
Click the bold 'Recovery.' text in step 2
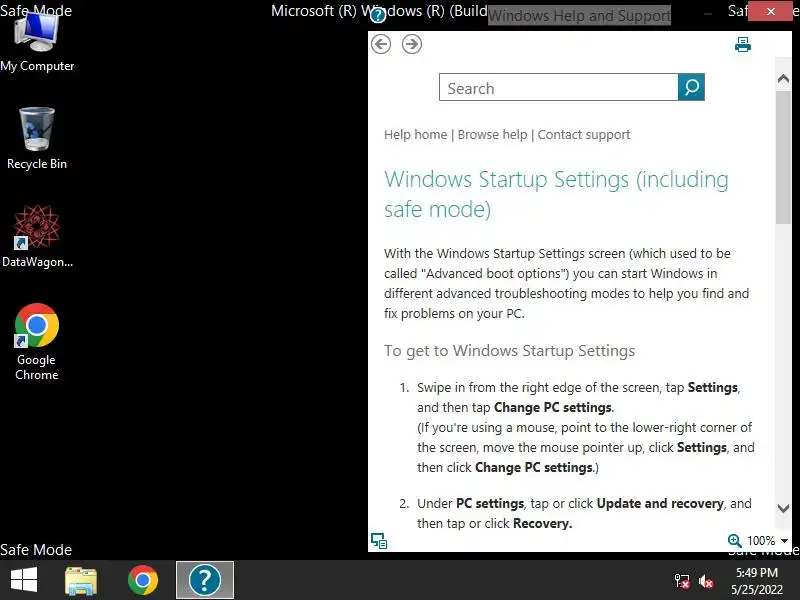(542, 523)
